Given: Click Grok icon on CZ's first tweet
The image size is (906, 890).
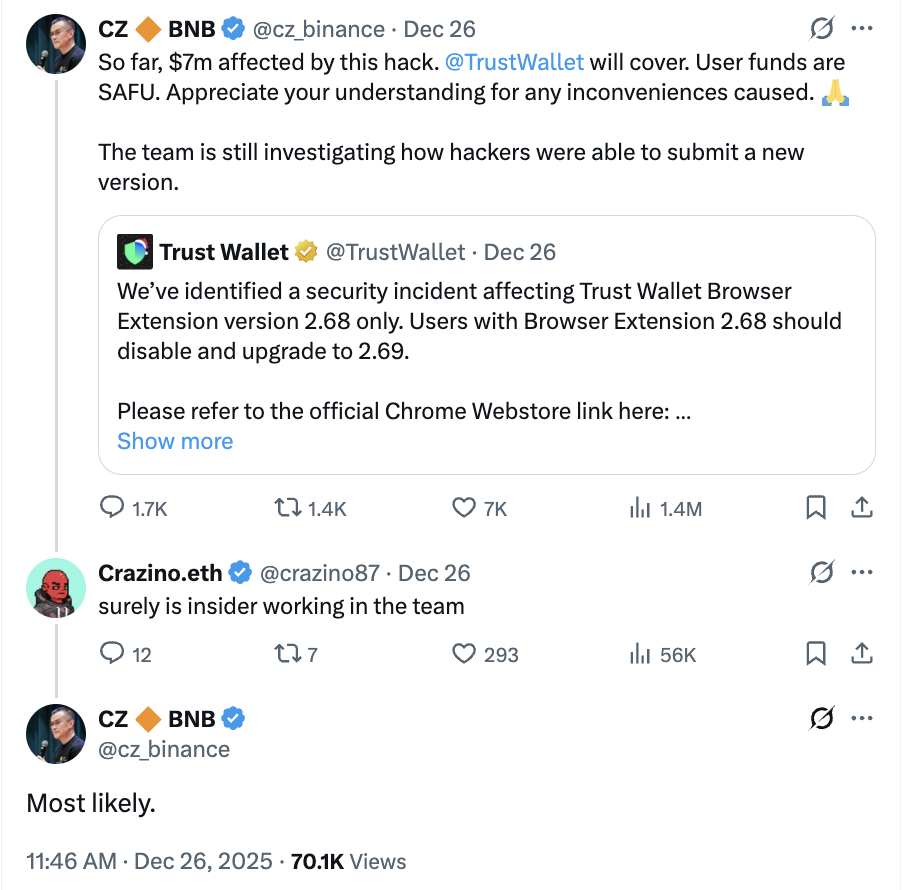Looking at the screenshot, I should [x=820, y=29].
